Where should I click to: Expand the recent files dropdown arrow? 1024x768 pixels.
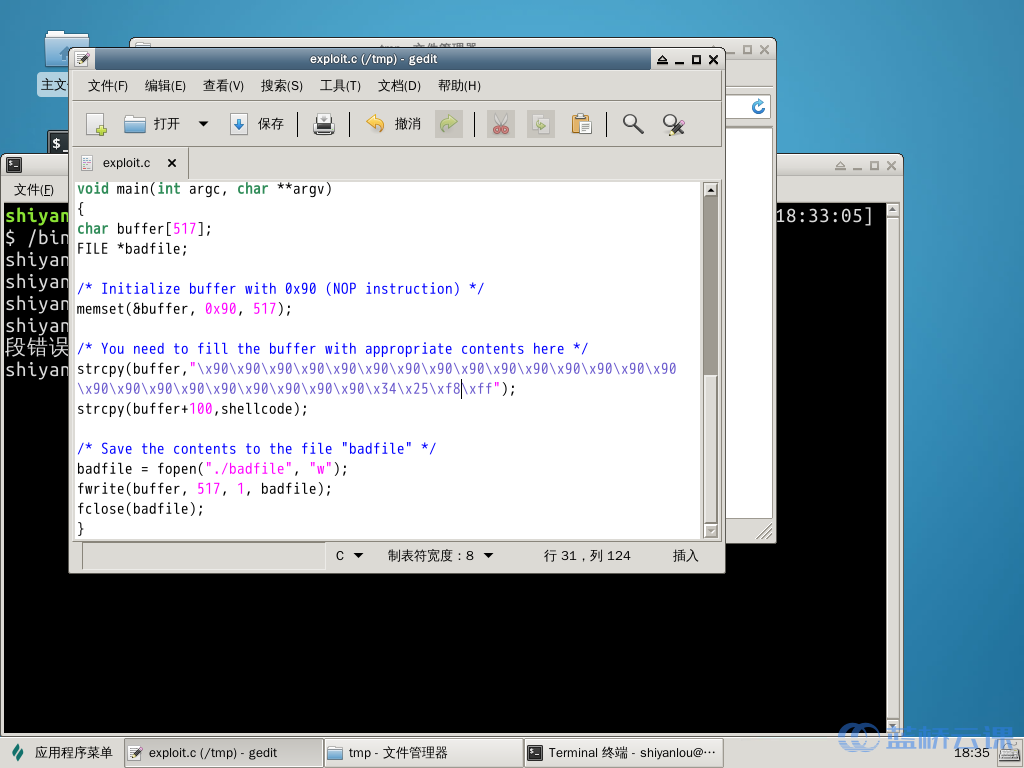point(203,124)
